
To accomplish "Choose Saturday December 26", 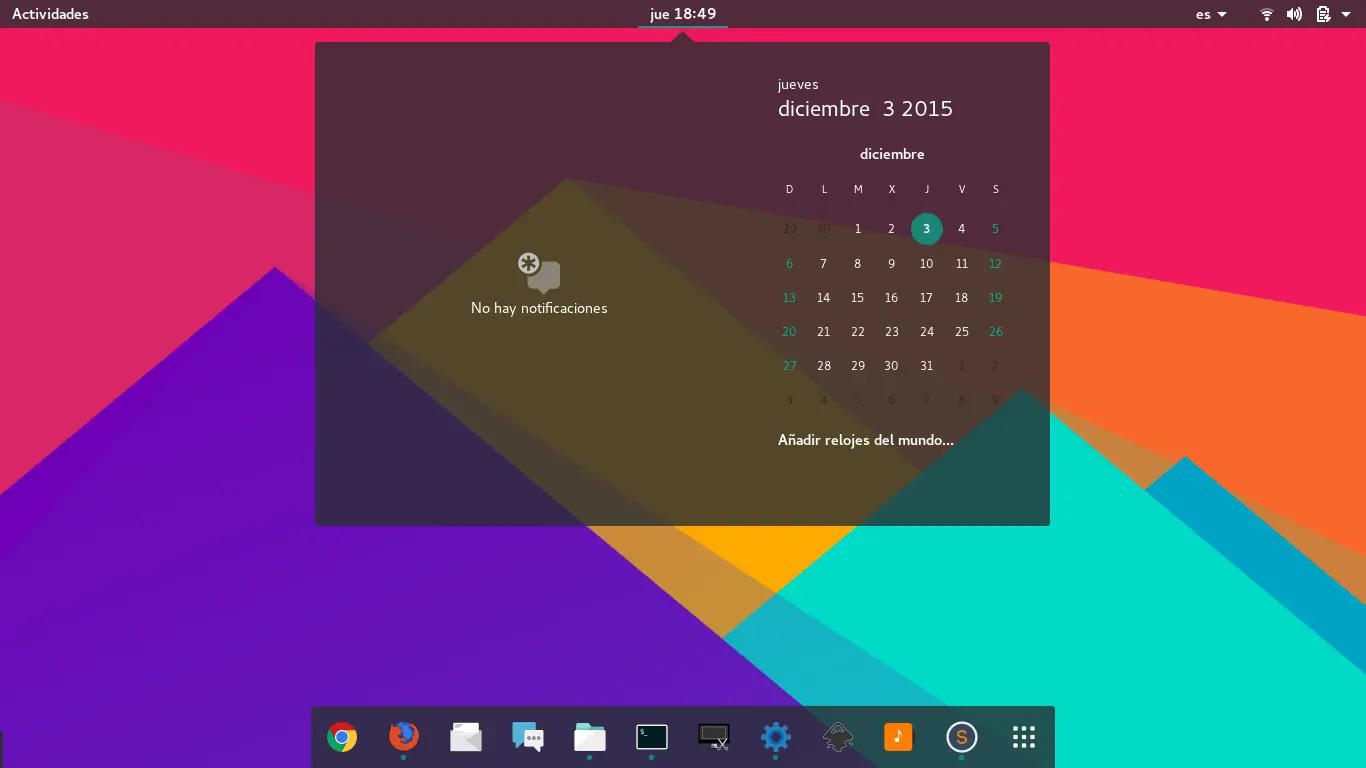I will pos(995,332).
